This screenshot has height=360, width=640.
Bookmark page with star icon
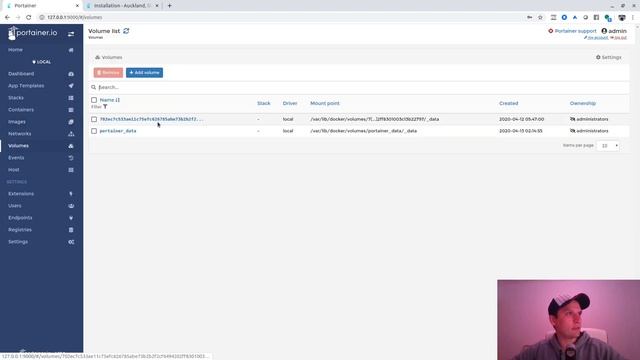pos(540,18)
